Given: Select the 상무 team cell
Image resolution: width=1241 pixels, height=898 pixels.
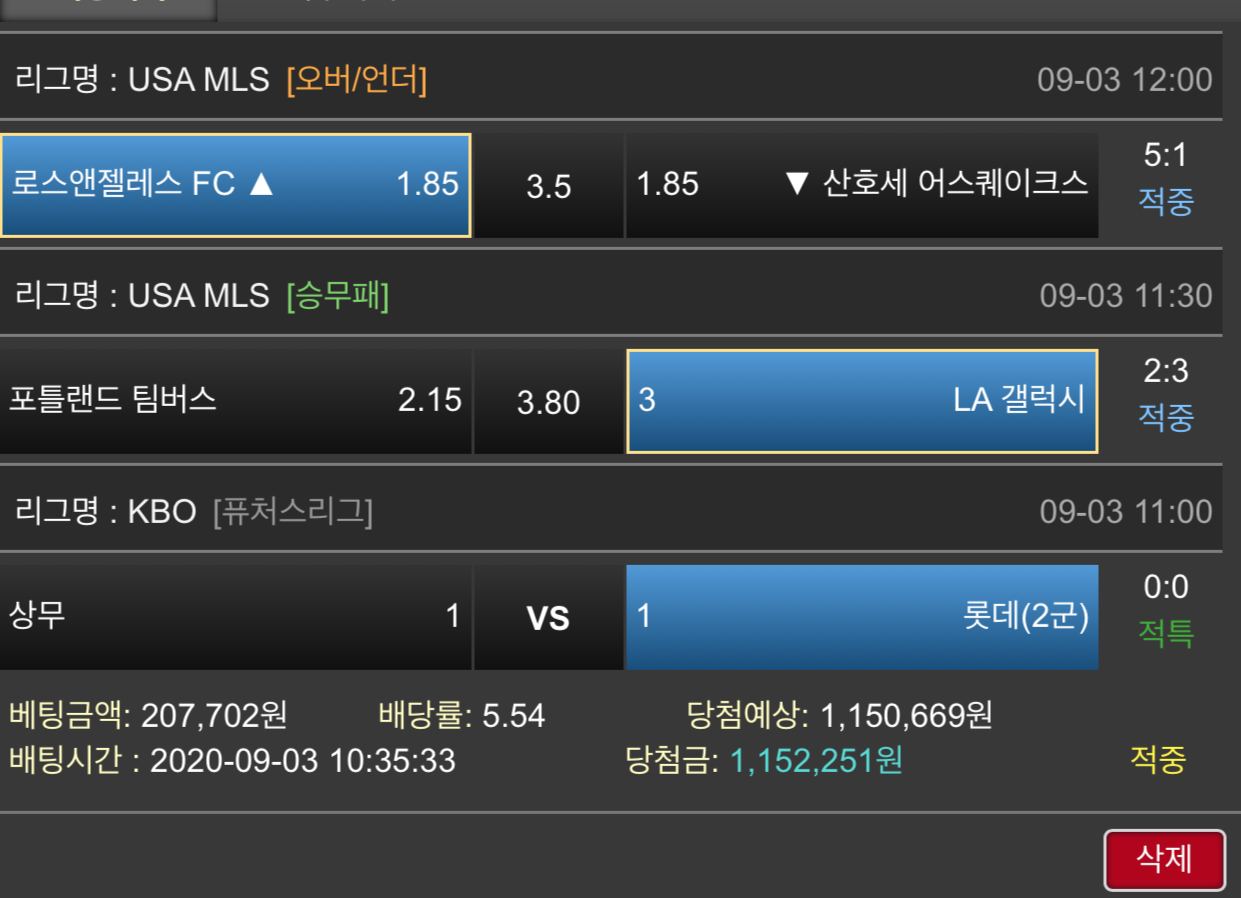Looking at the screenshot, I should (234, 617).
